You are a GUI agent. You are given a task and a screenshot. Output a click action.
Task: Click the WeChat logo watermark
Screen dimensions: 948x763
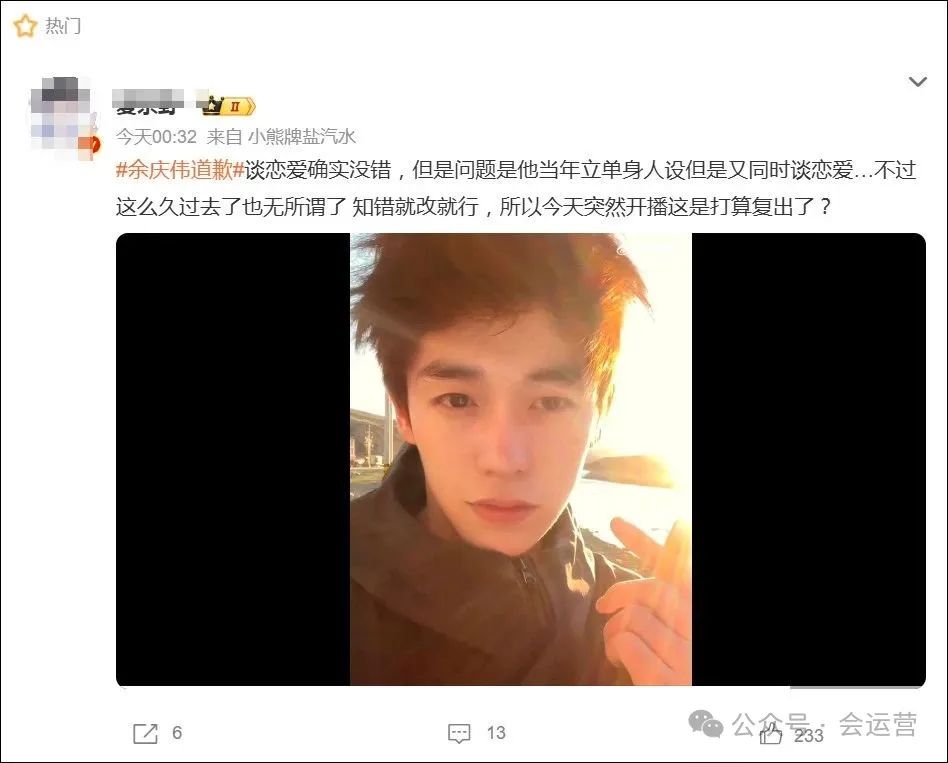tap(706, 723)
